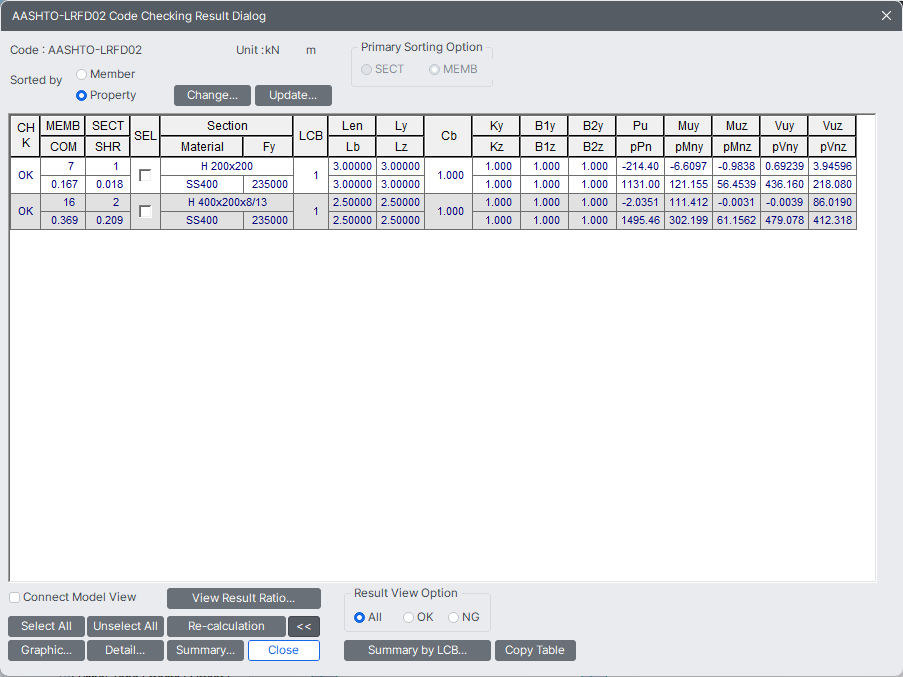Click the SEL column header

[145, 136]
